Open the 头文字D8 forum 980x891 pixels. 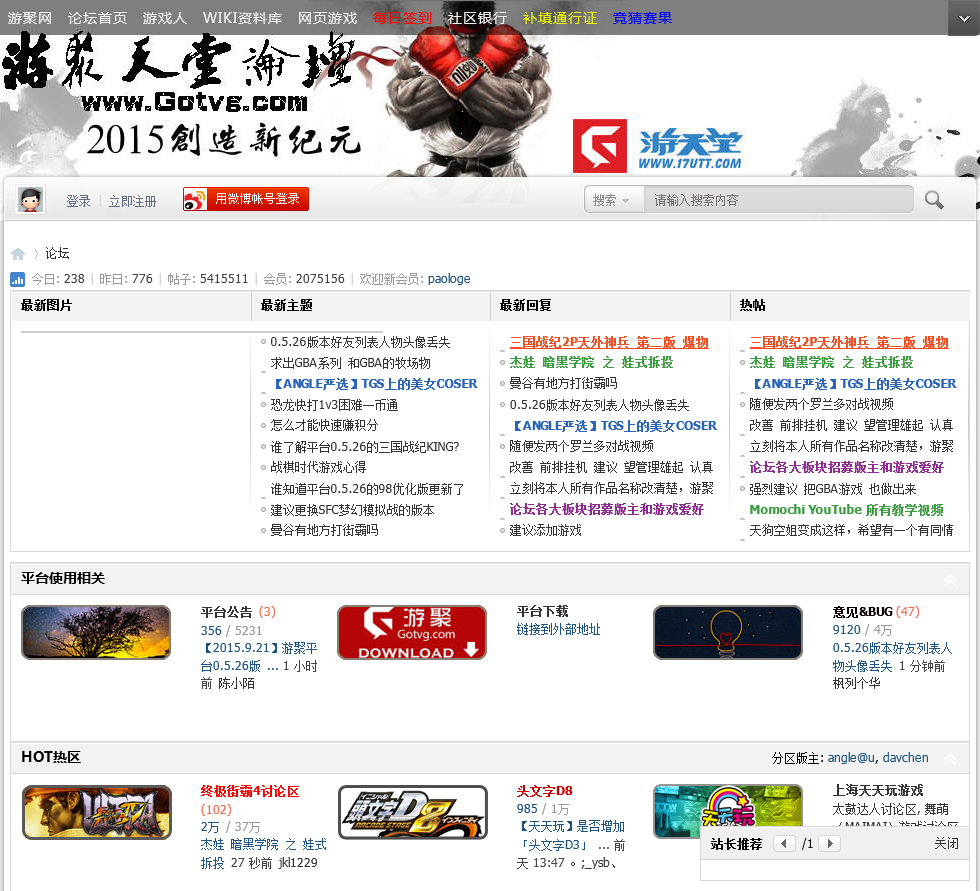[544, 791]
